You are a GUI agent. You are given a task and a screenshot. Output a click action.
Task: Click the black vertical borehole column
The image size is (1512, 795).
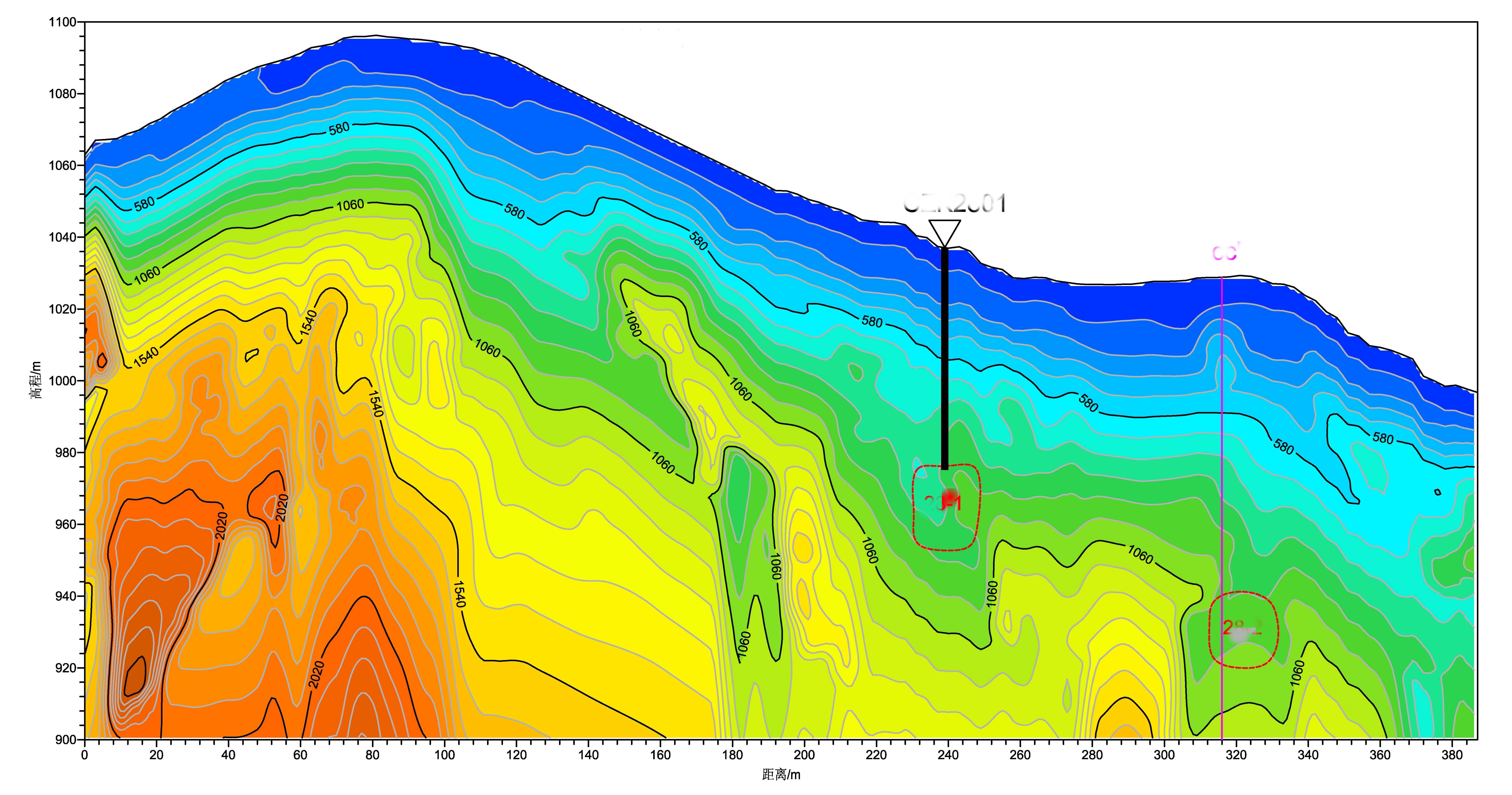[x=944, y=358]
